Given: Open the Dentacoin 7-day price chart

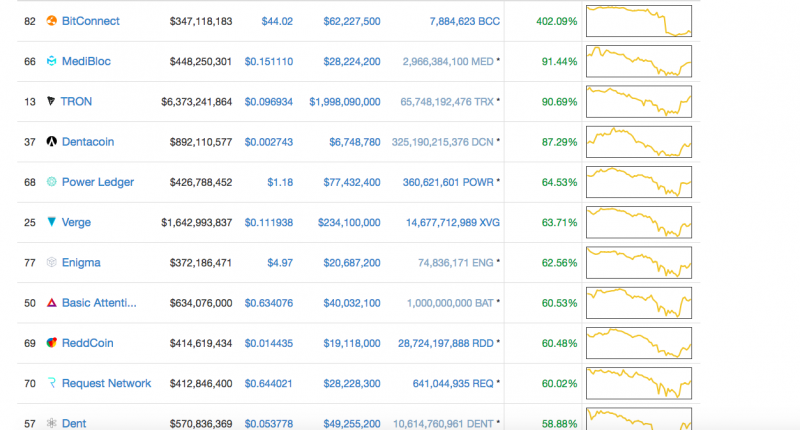Looking at the screenshot, I should (639, 142).
